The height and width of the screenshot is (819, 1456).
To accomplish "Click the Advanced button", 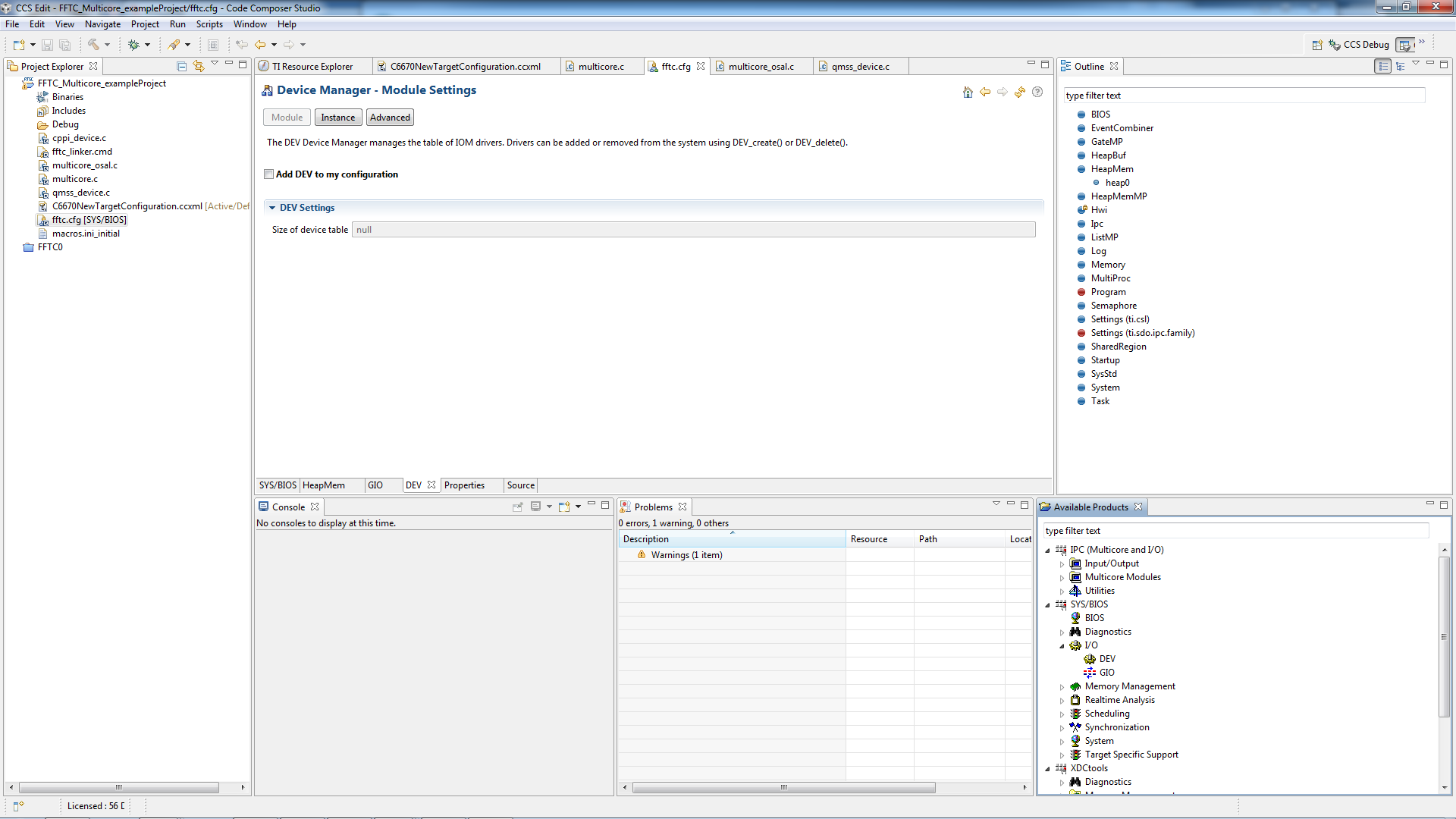I will pyautogui.click(x=390, y=118).
